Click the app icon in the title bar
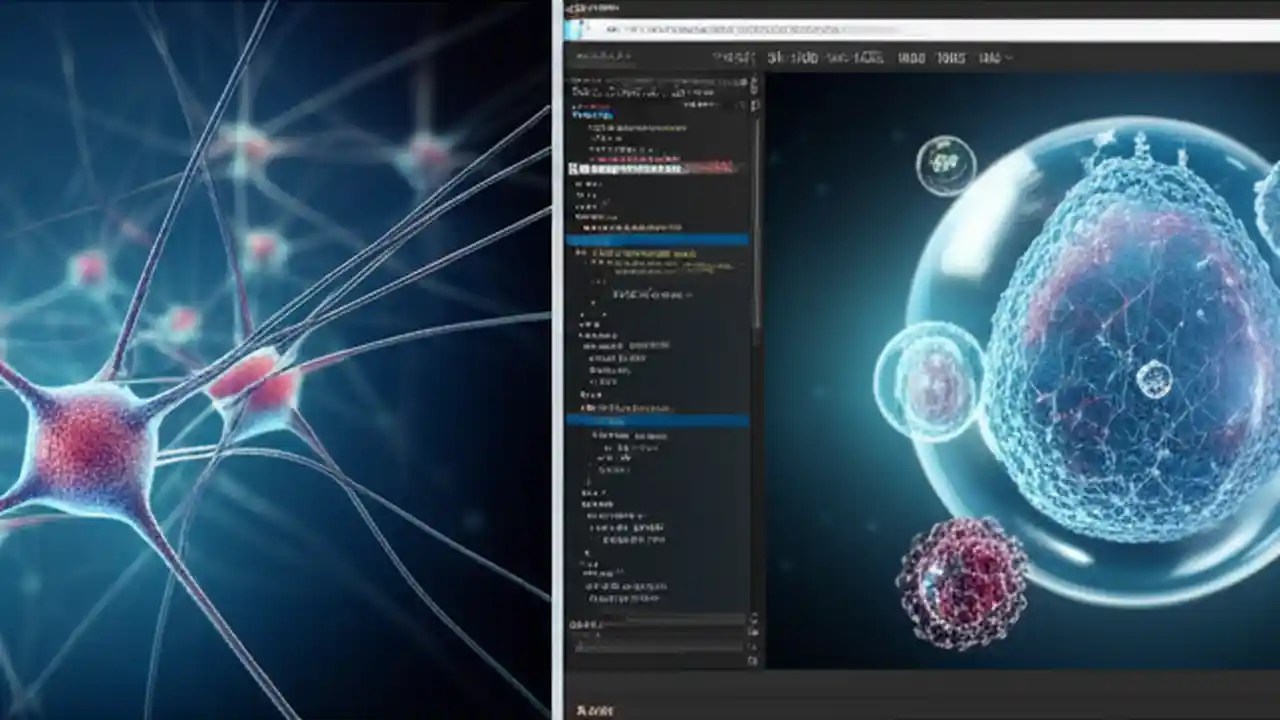The width and height of the screenshot is (1280, 720). click(x=568, y=6)
